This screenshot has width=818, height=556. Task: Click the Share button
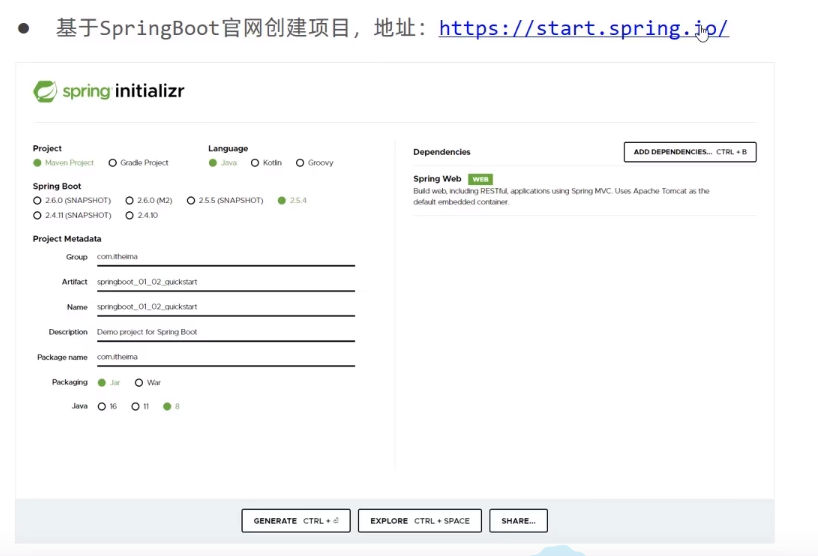coord(518,521)
